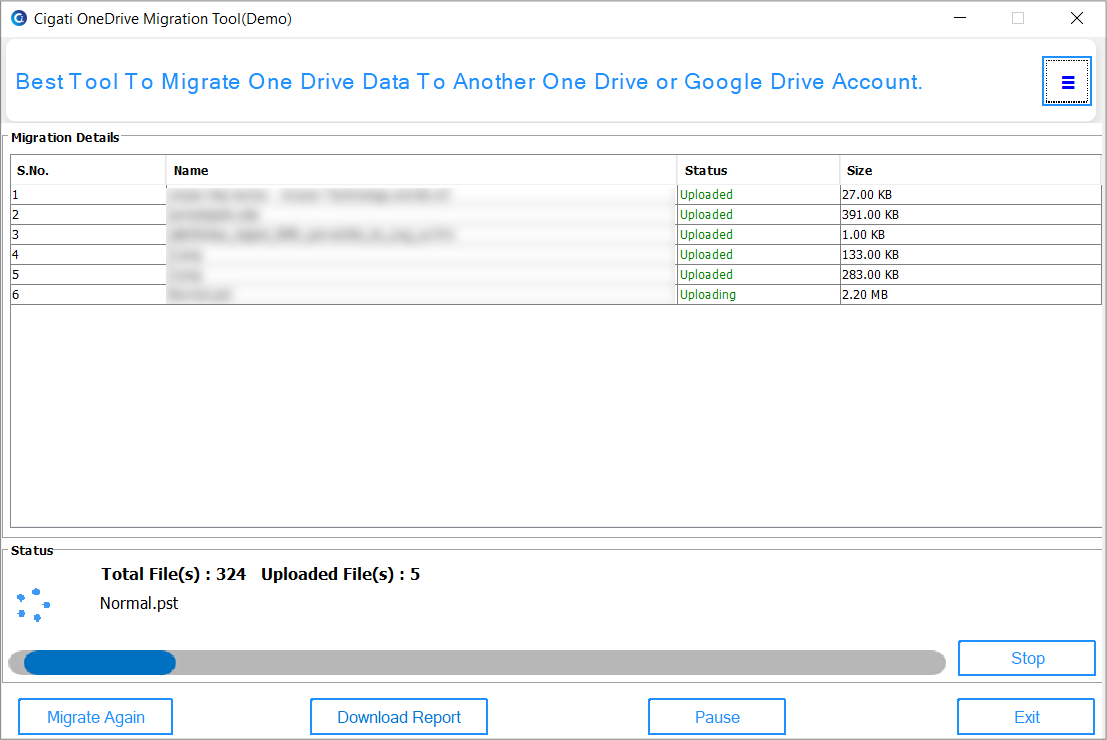The height and width of the screenshot is (740, 1107).
Task: Select the 2.20 MB size cell
Action: 970,294
